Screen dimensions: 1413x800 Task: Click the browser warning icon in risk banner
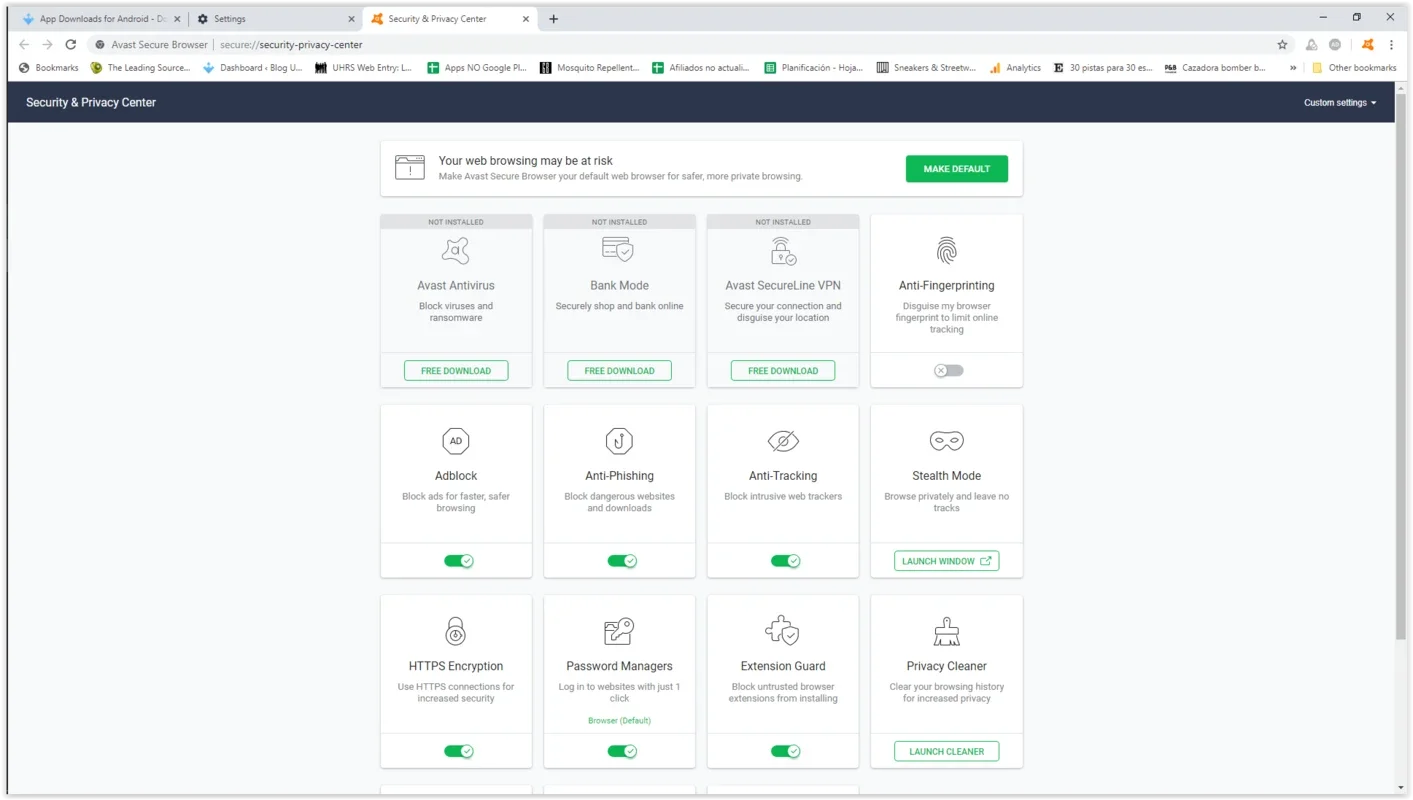410,168
